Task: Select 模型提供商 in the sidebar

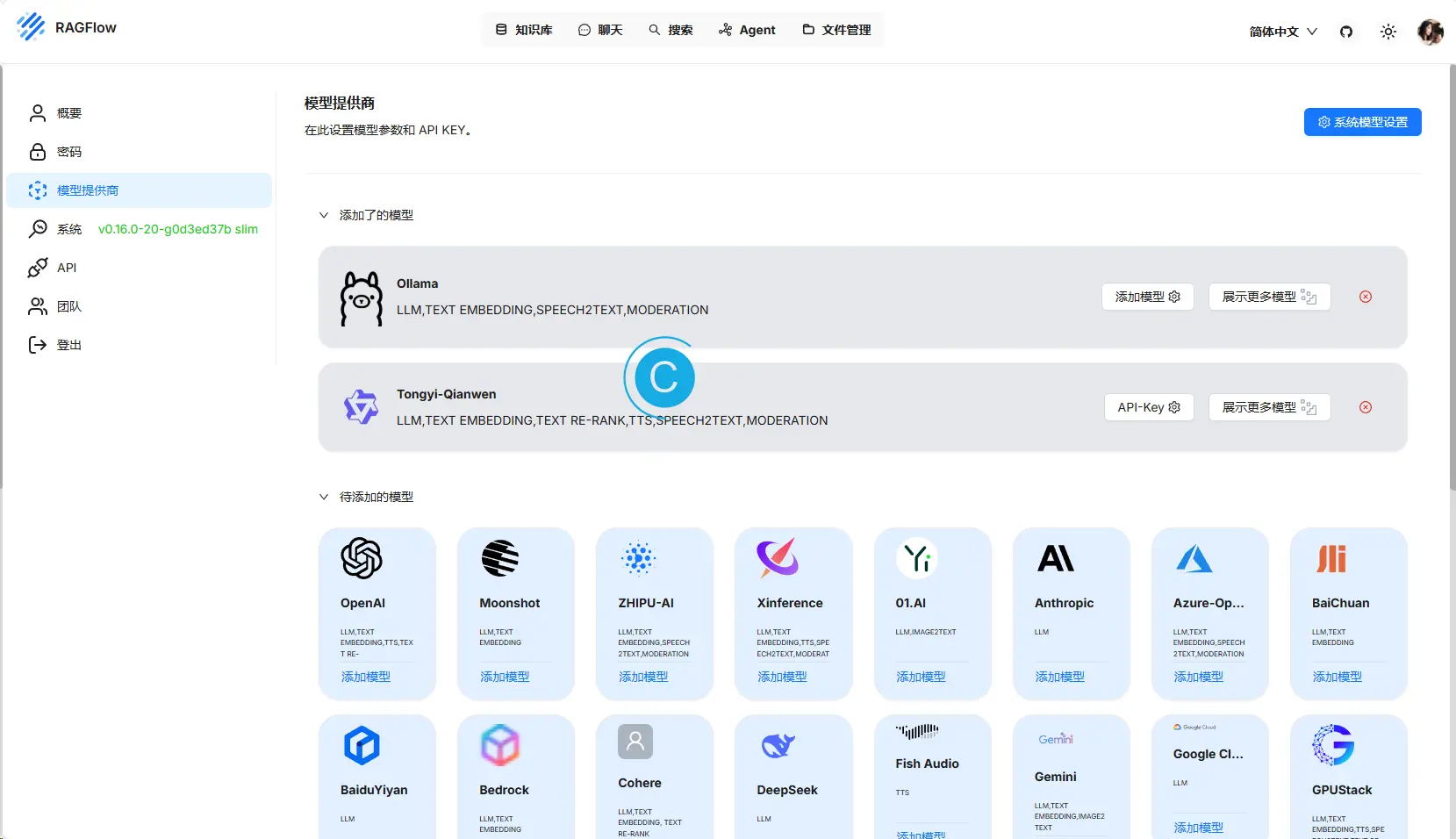Action: tap(139, 190)
